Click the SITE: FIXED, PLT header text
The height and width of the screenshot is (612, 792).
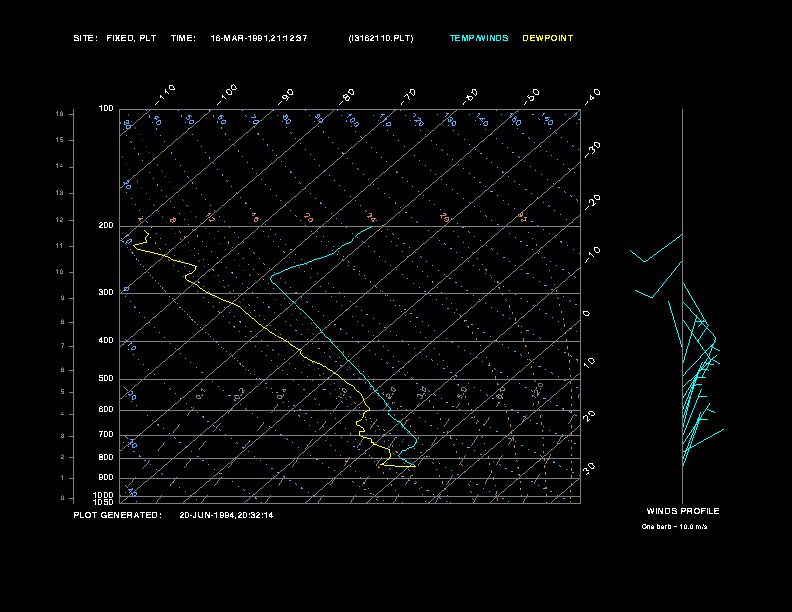(x=115, y=38)
